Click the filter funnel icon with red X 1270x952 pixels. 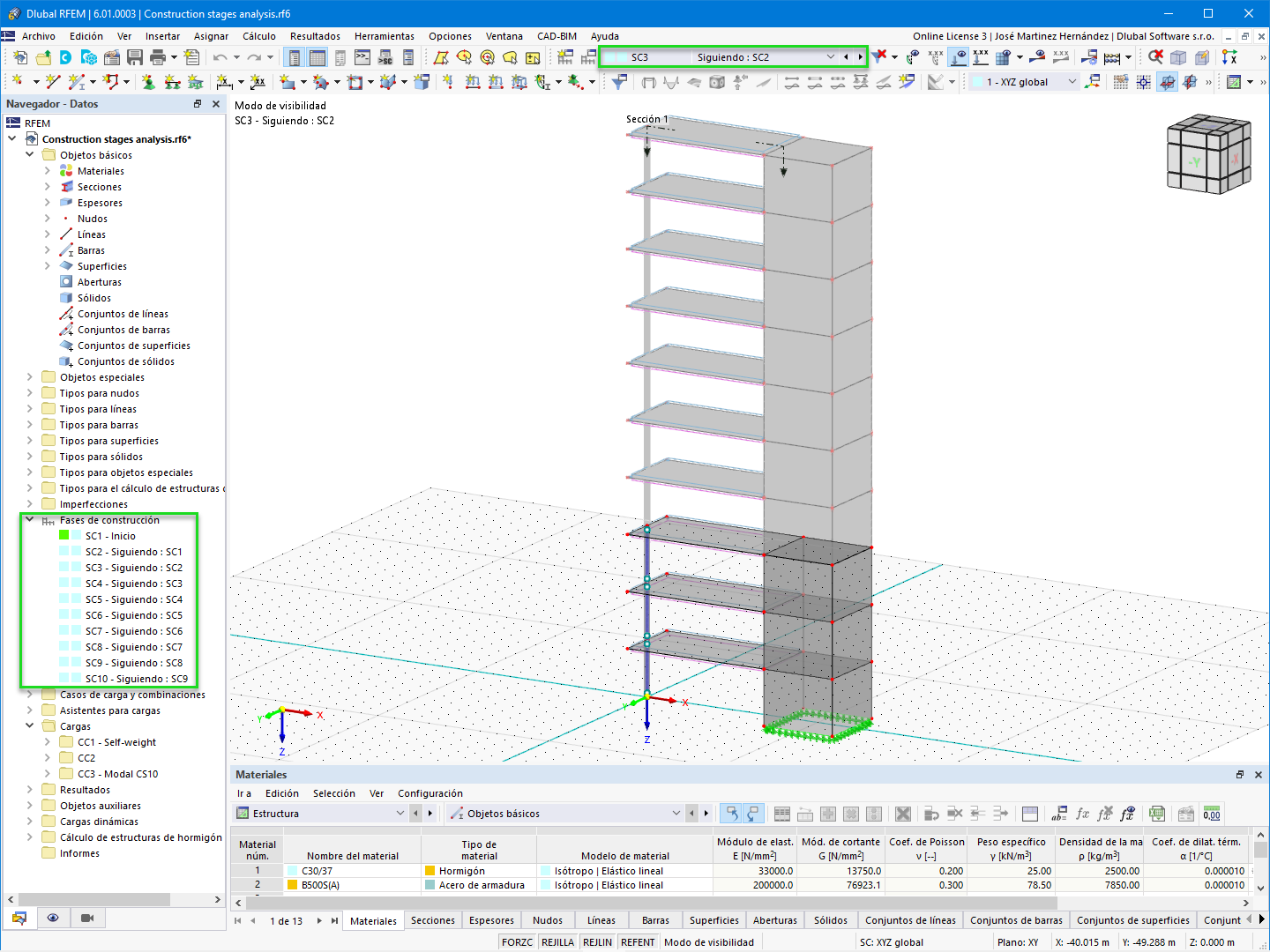pos(879,57)
